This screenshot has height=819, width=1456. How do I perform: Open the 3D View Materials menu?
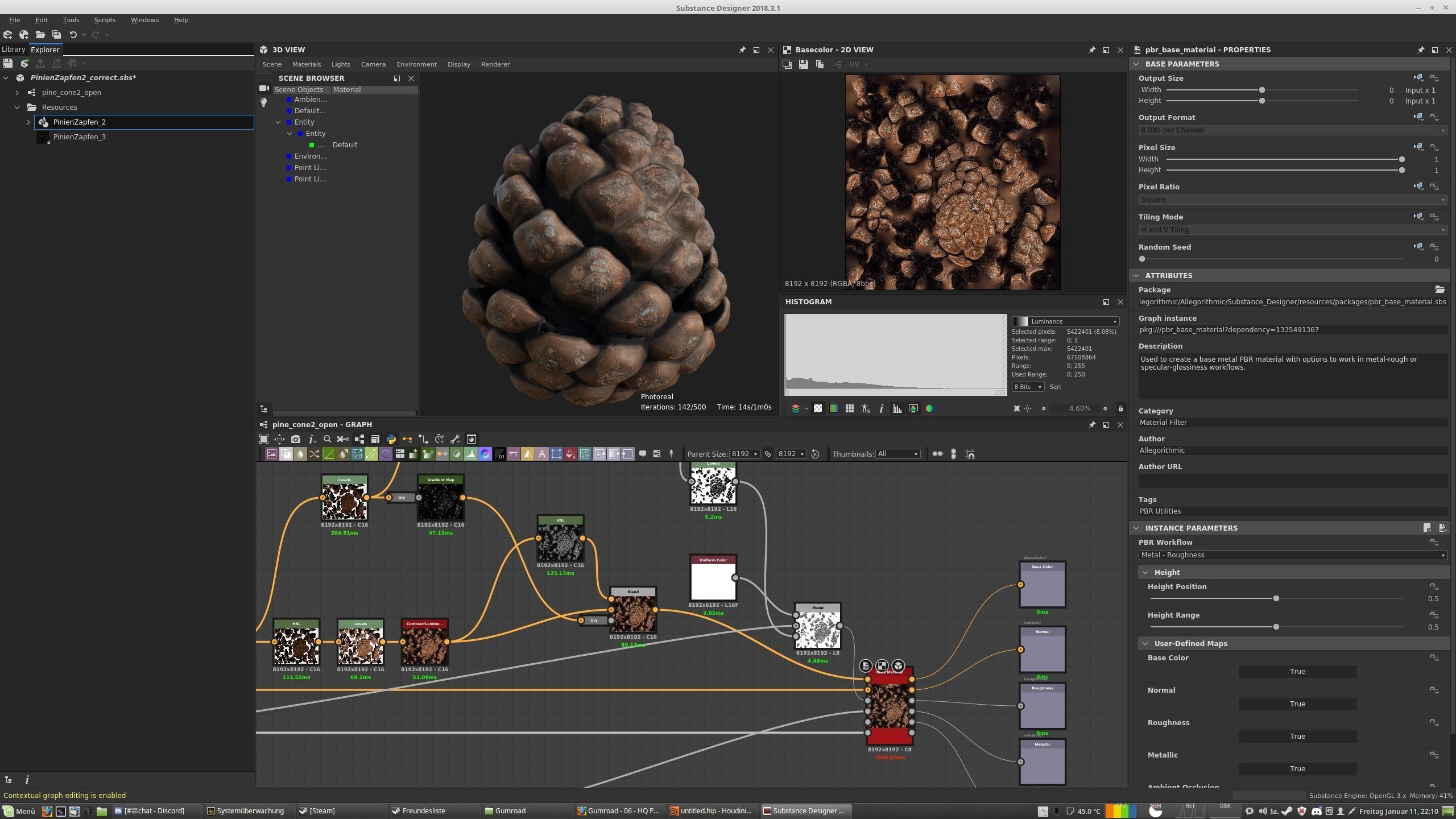click(307, 64)
